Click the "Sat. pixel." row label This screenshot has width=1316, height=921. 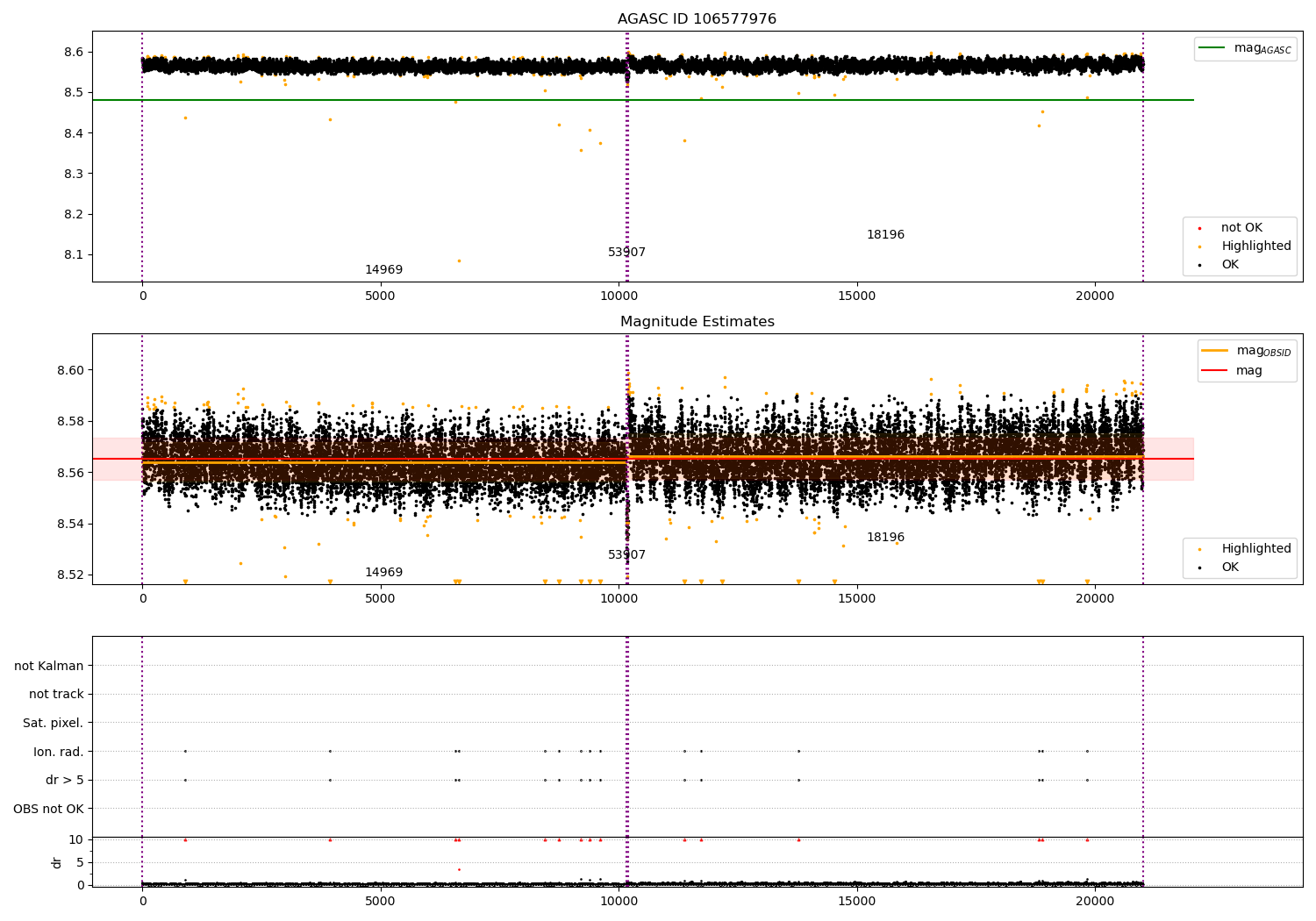tap(54, 724)
